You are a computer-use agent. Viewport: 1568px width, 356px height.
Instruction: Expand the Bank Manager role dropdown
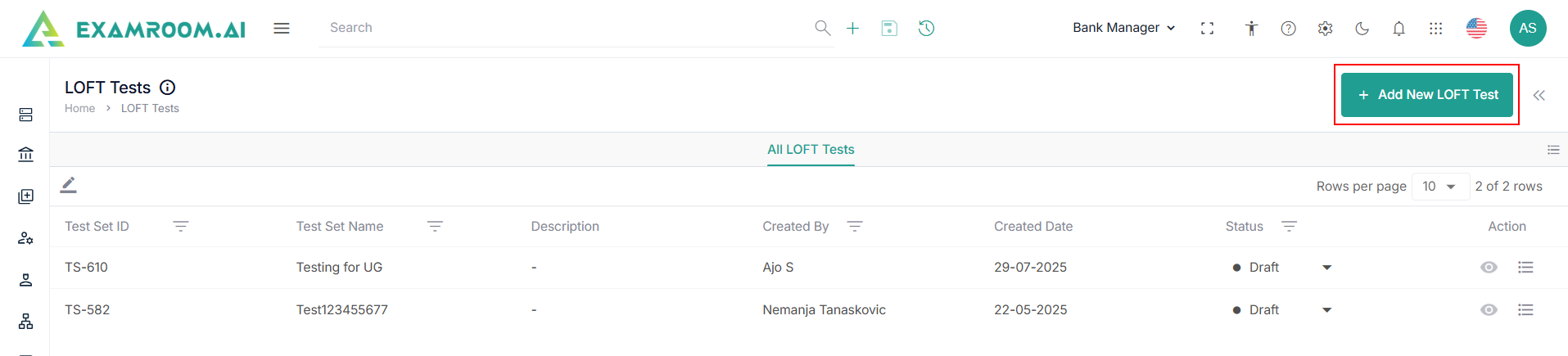(1123, 28)
